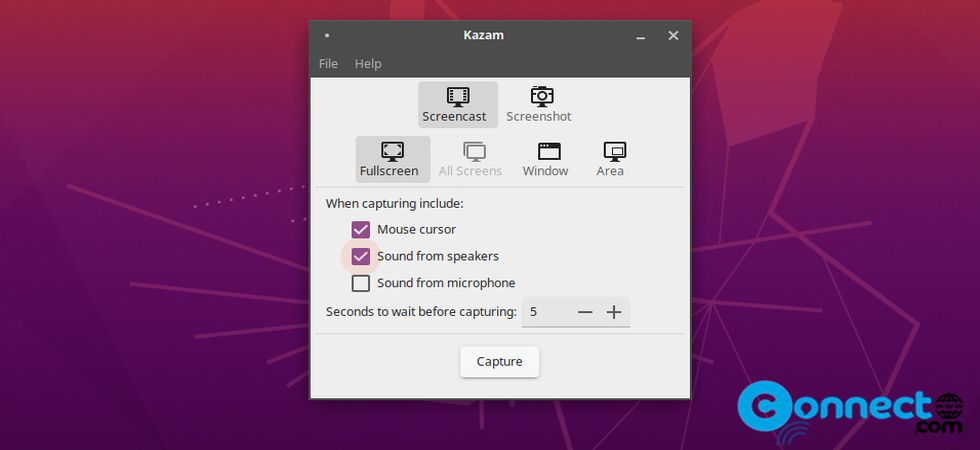The height and width of the screenshot is (450, 980).
Task: Open the File menu
Action: (x=328, y=64)
